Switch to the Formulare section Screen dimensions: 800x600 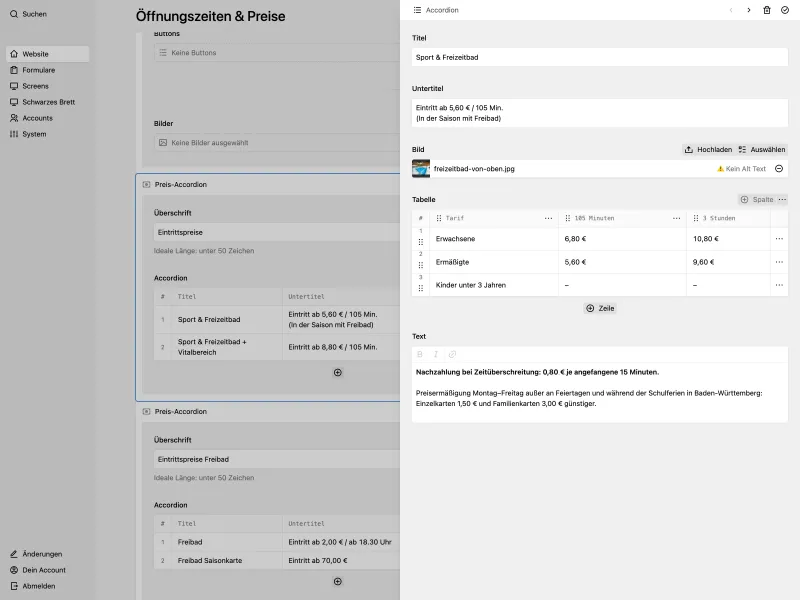[x=38, y=69]
